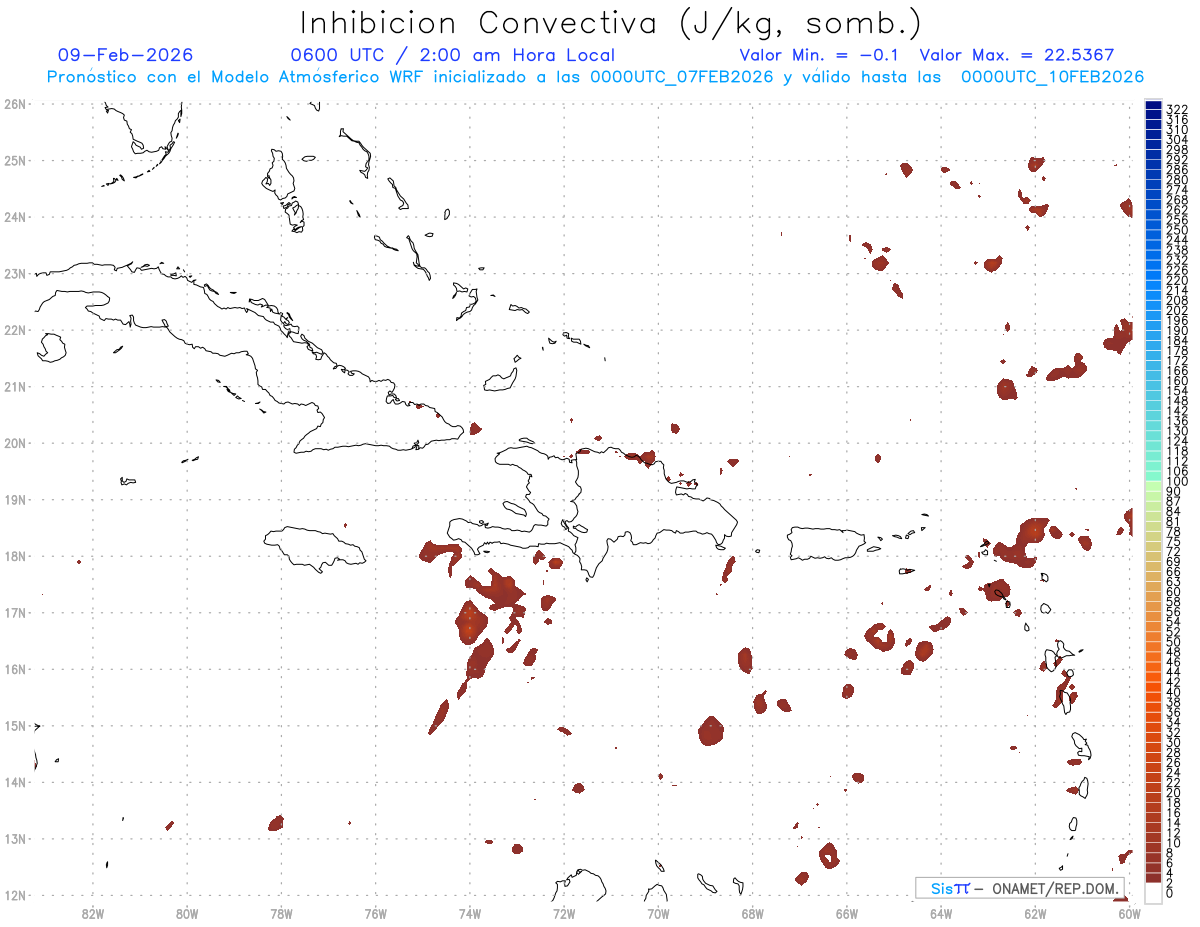Click the darkest blue swatch atop the color scale
The image size is (1200, 927).
coord(1153,105)
